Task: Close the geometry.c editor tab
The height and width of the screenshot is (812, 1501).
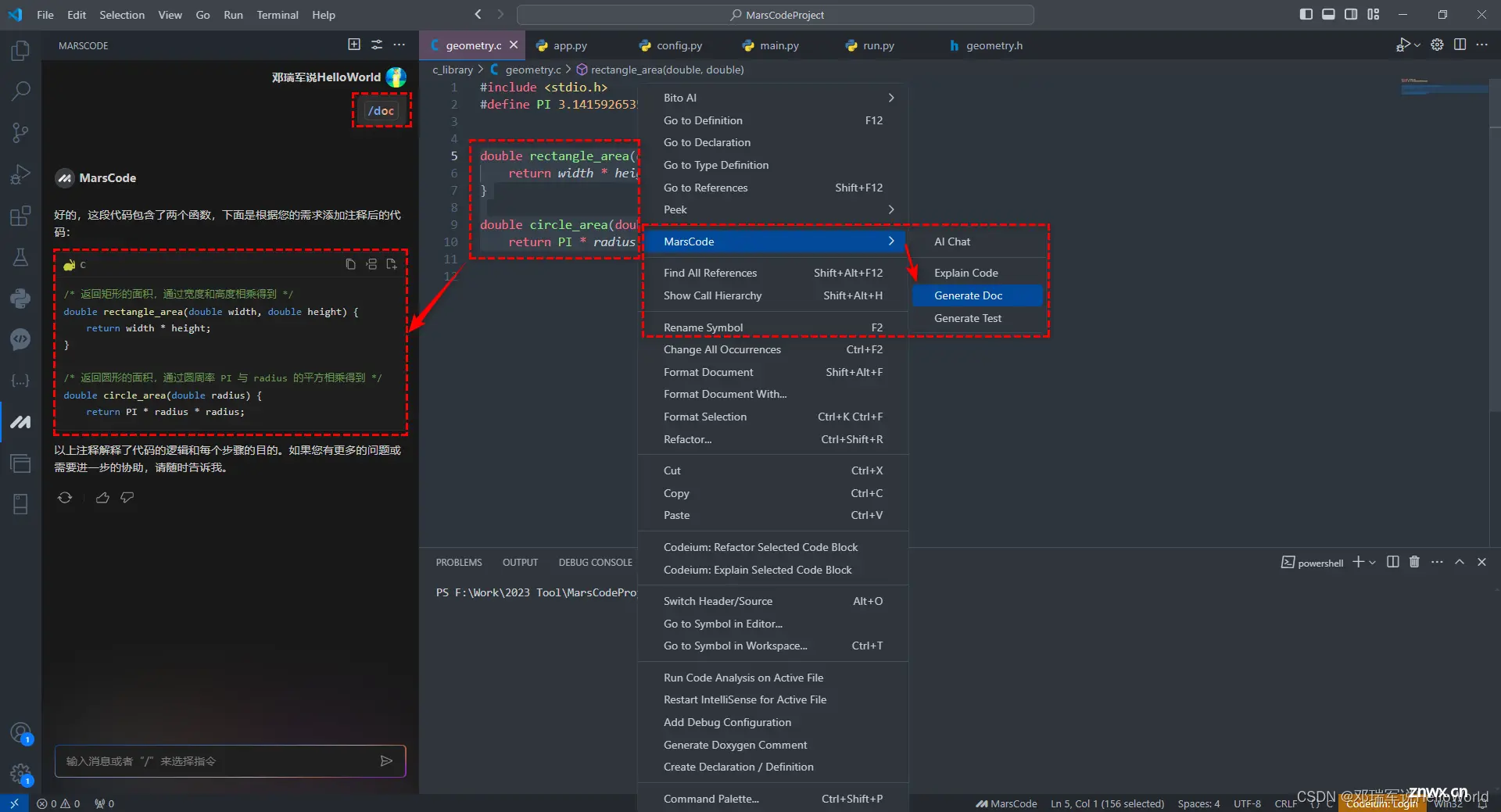Action: pos(514,45)
